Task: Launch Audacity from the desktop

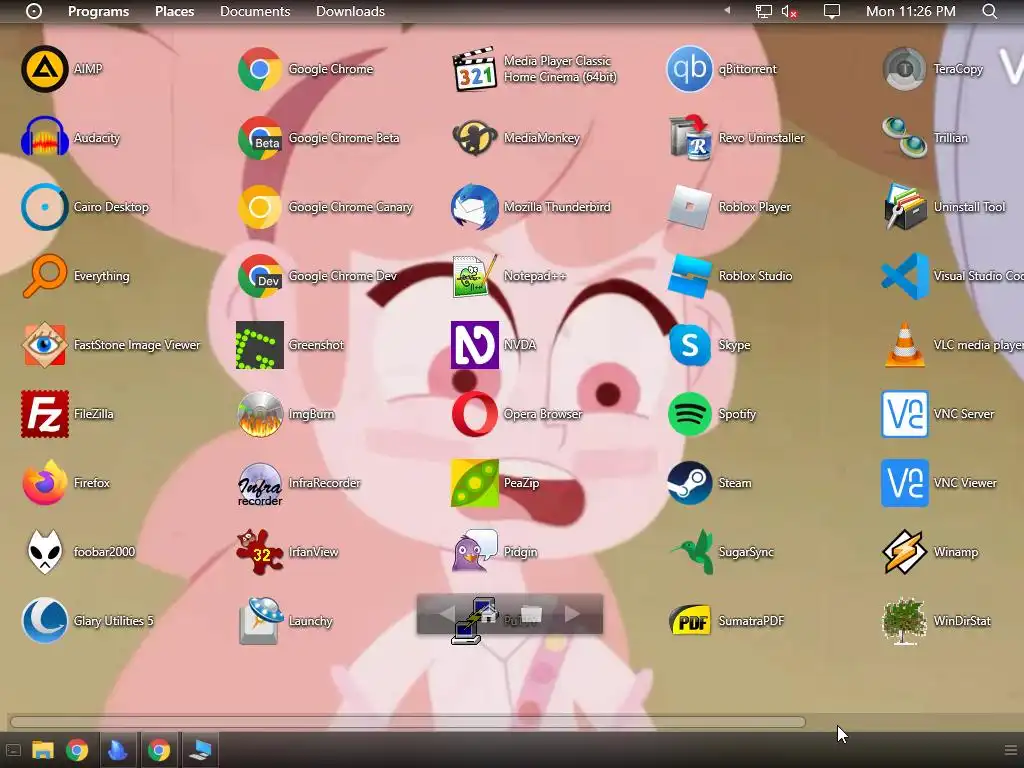Action: [44, 138]
